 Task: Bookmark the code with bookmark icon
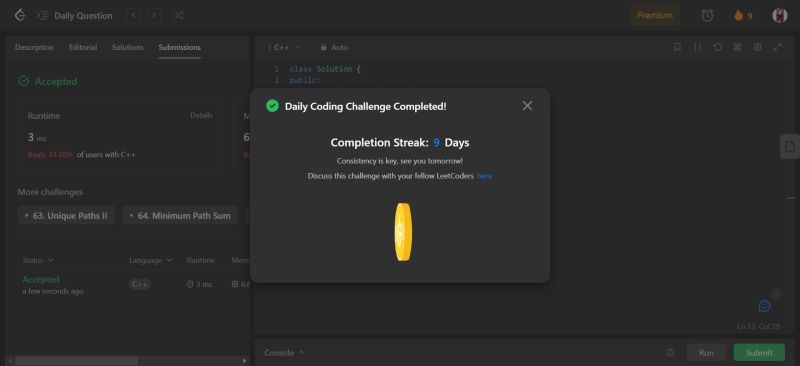click(x=677, y=47)
